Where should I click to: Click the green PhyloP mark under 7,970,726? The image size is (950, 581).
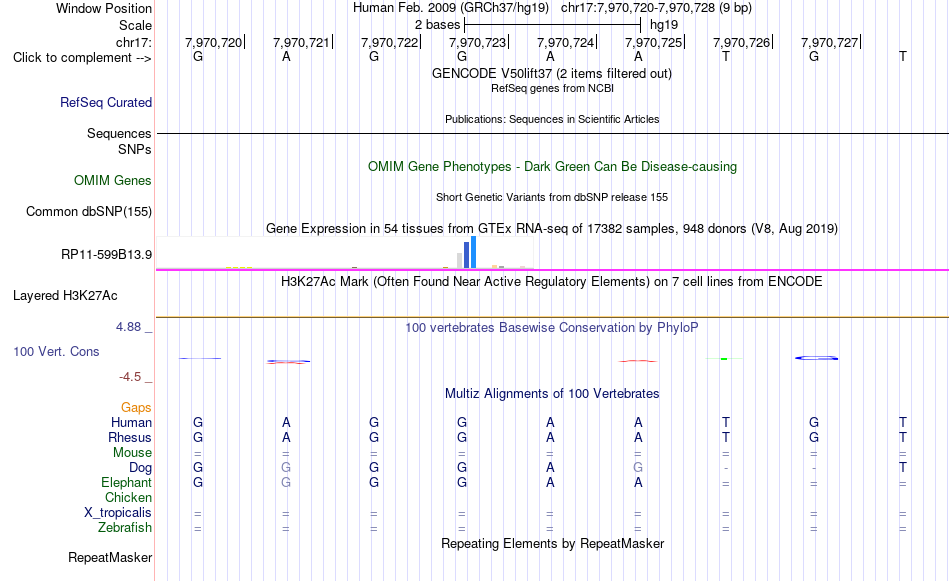click(x=724, y=359)
